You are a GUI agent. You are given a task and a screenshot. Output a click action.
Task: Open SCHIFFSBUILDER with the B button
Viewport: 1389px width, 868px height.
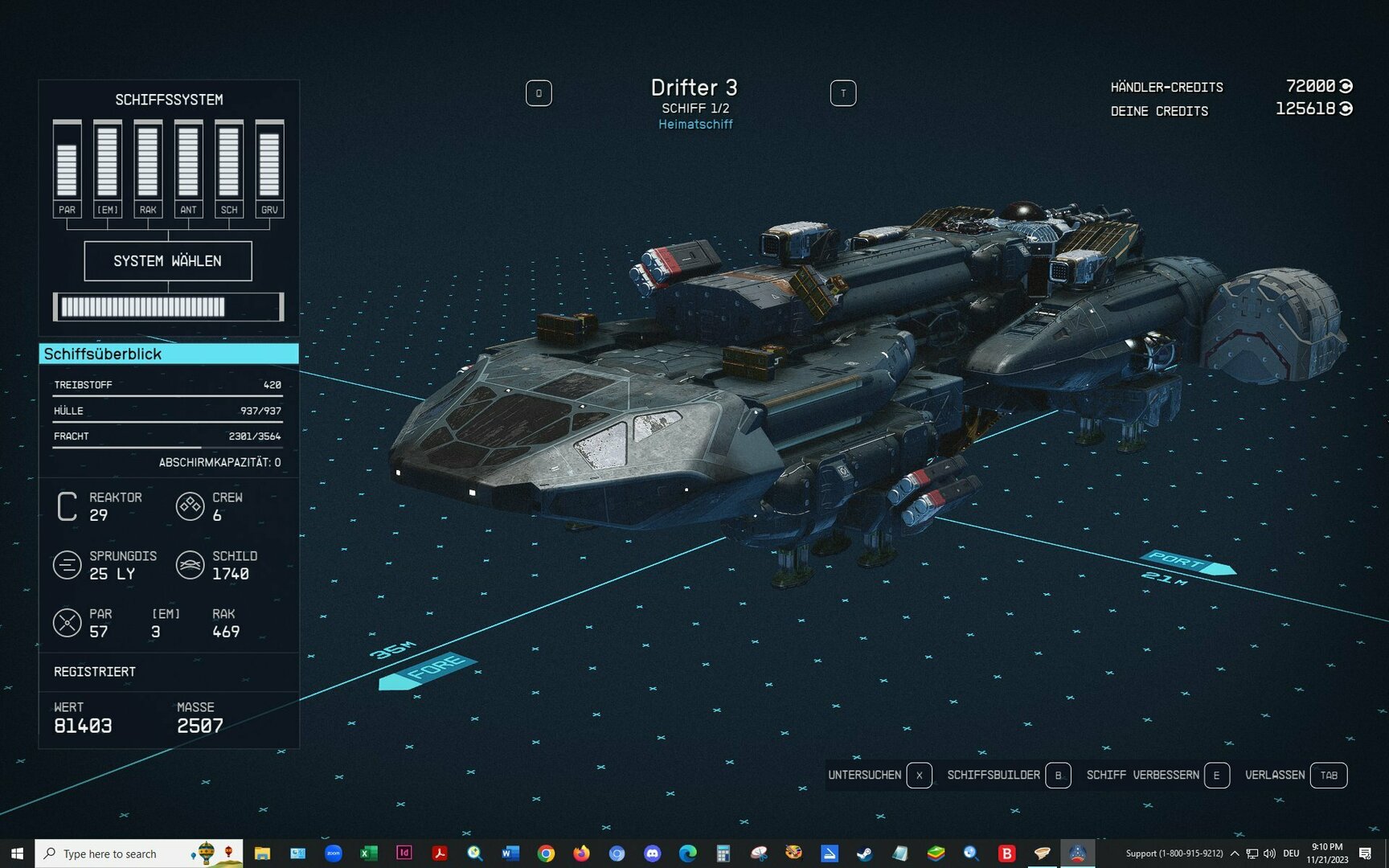1009,775
